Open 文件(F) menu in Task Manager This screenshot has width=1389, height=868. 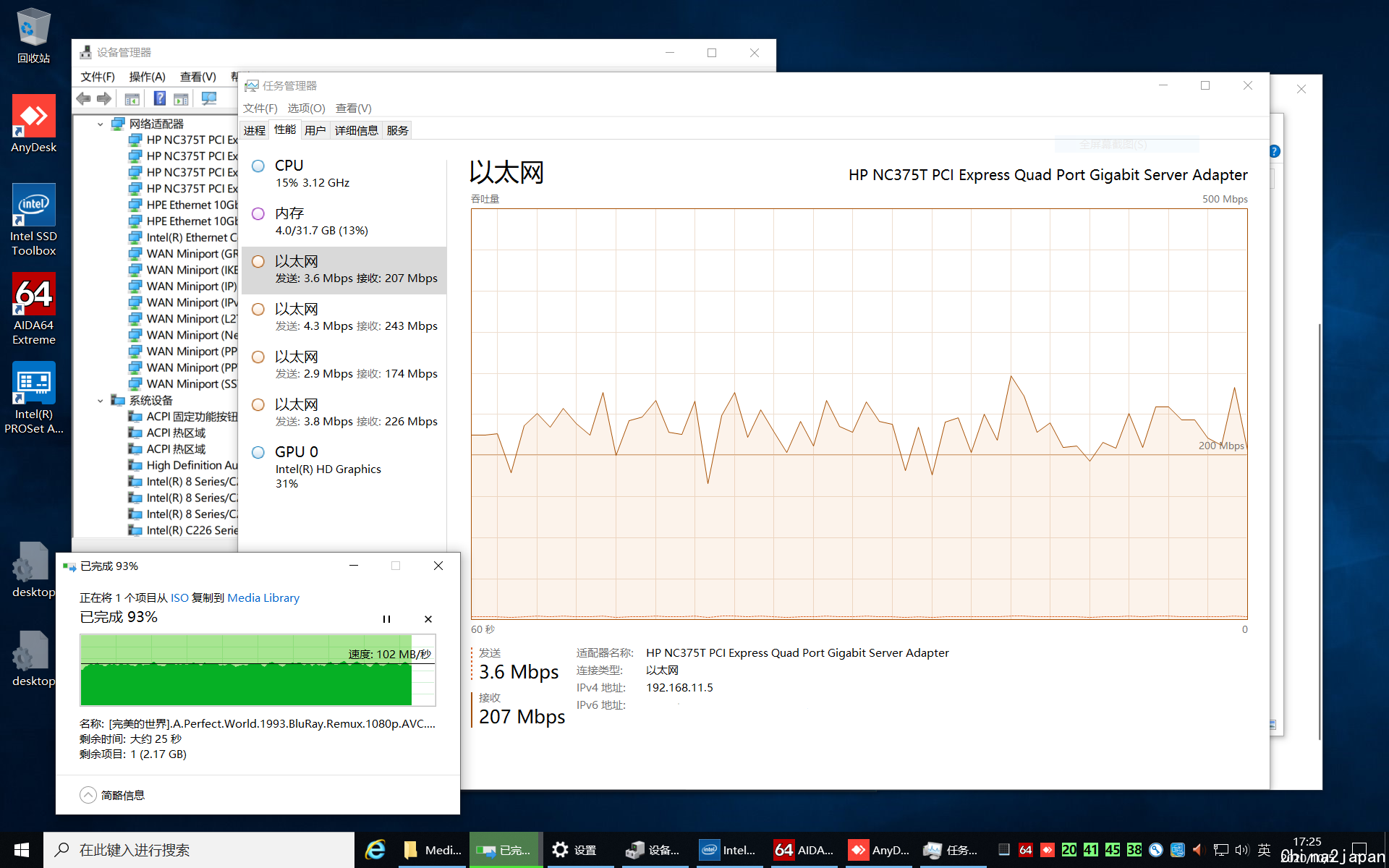point(260,109)
